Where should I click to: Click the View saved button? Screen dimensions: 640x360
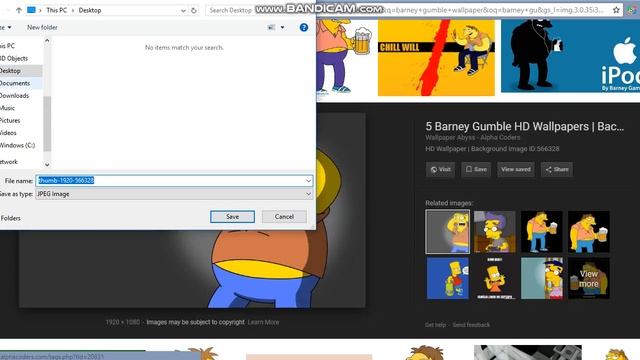click(516, 169)
